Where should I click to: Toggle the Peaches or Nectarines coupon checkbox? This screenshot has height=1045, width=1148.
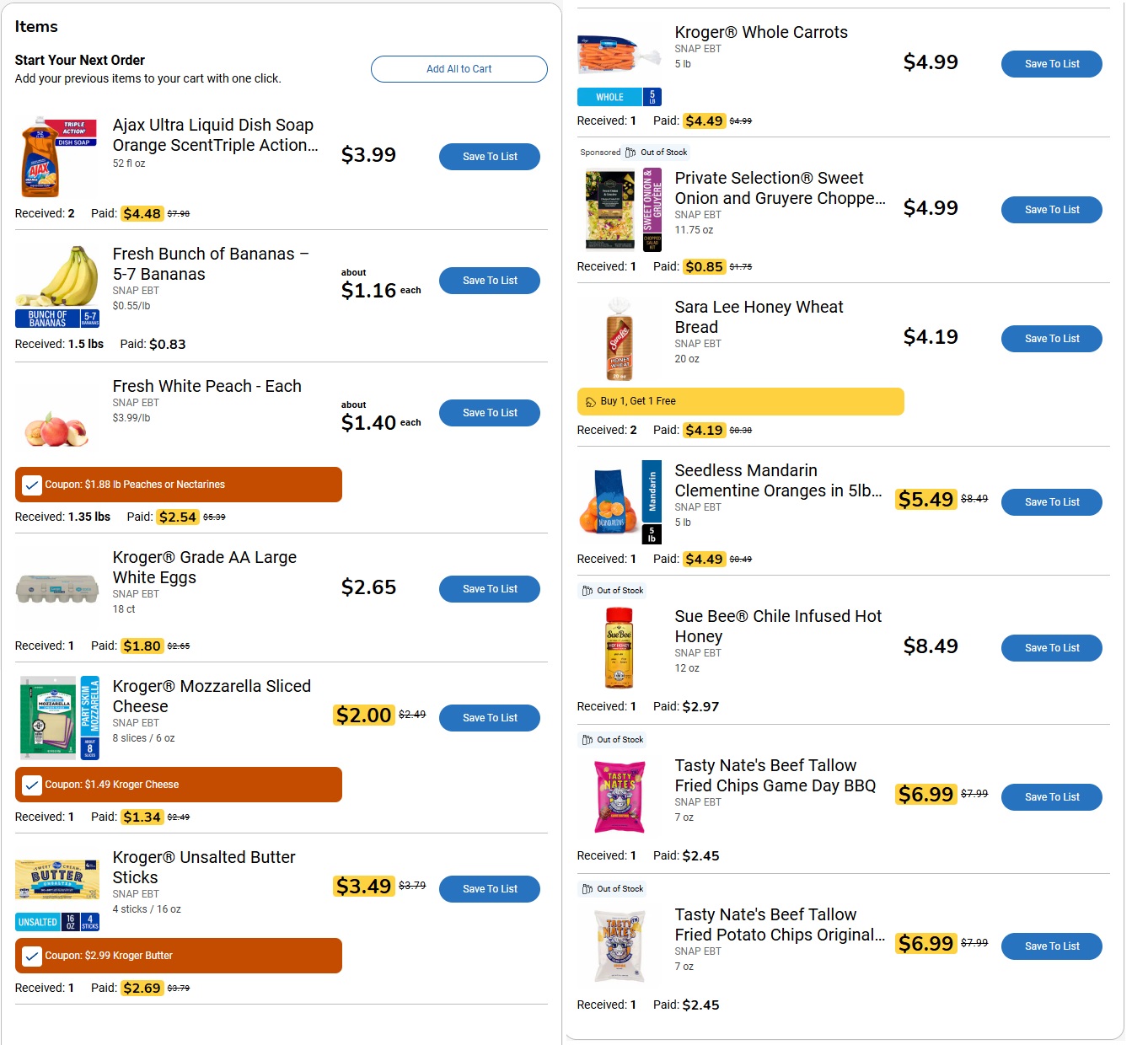31,485
